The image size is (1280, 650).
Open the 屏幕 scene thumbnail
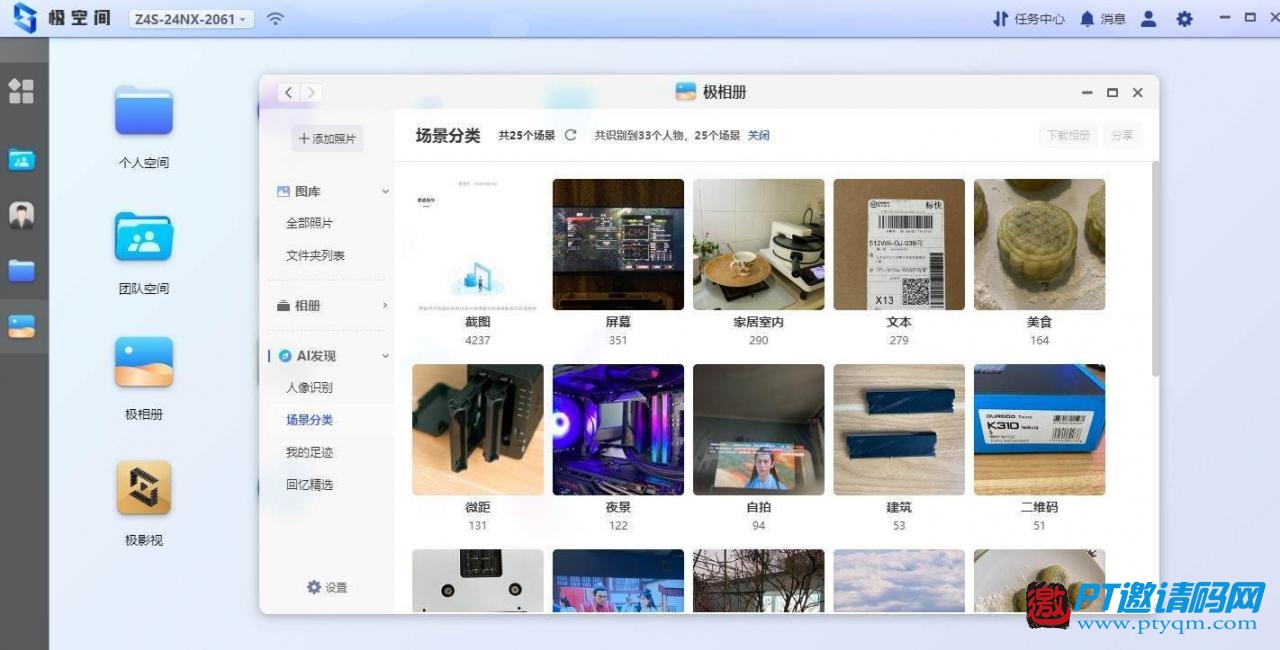click(x=618, y=244)
